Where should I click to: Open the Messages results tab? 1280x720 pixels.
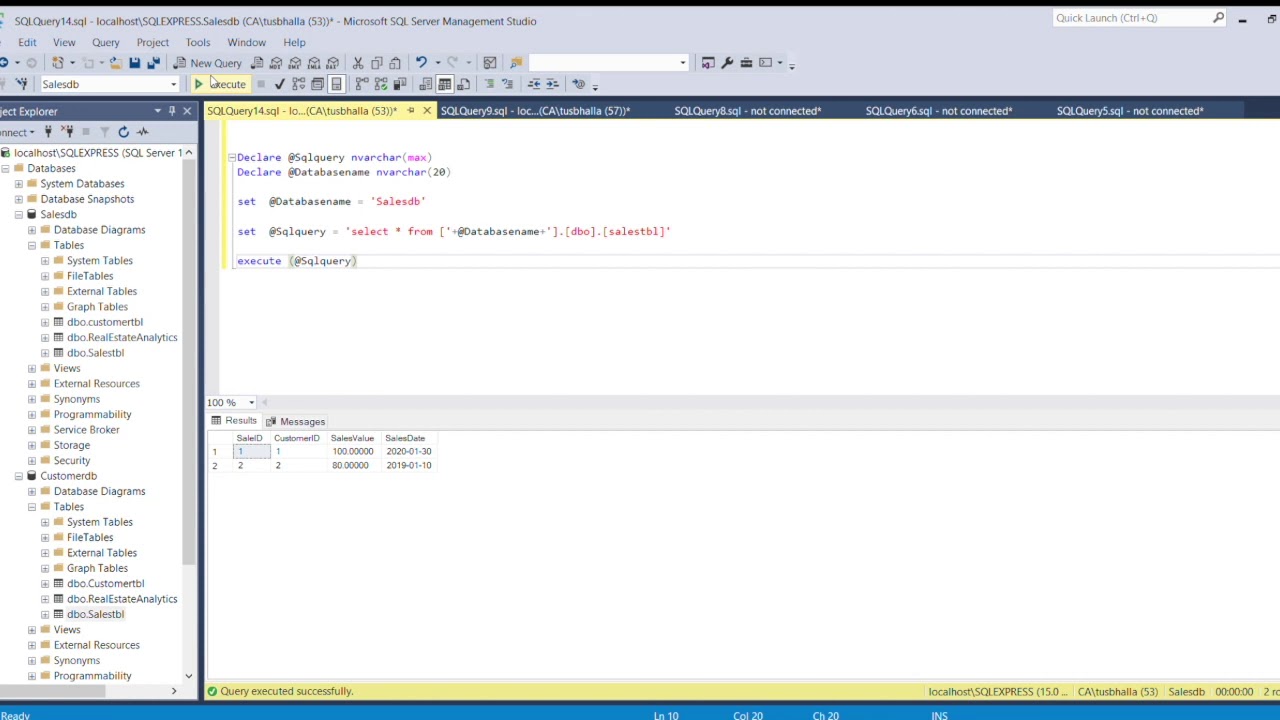(x=296, y=421)
